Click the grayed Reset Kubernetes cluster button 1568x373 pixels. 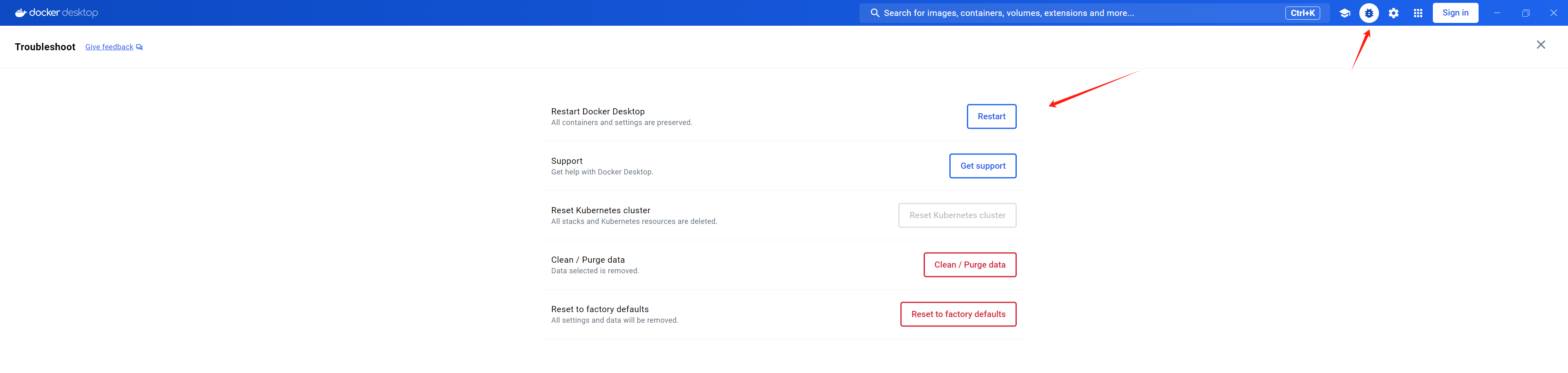957,215
